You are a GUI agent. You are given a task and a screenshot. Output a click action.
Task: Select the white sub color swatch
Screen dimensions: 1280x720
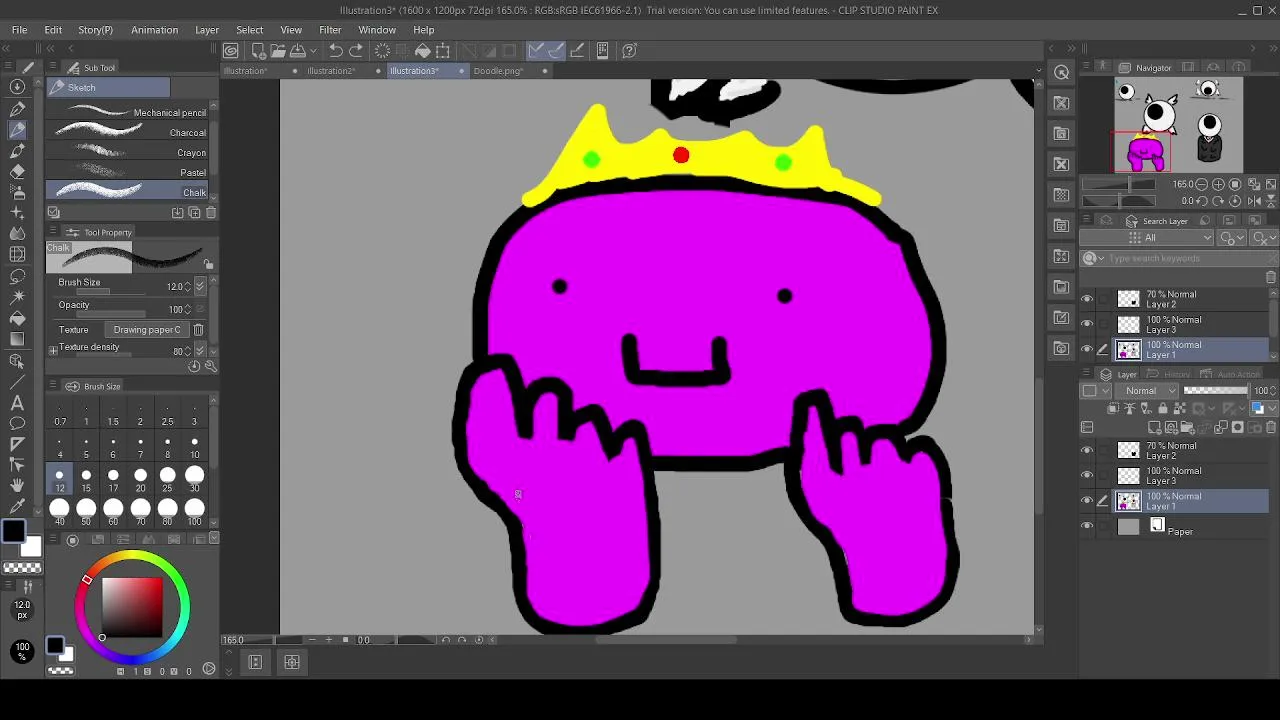(31, 546)
